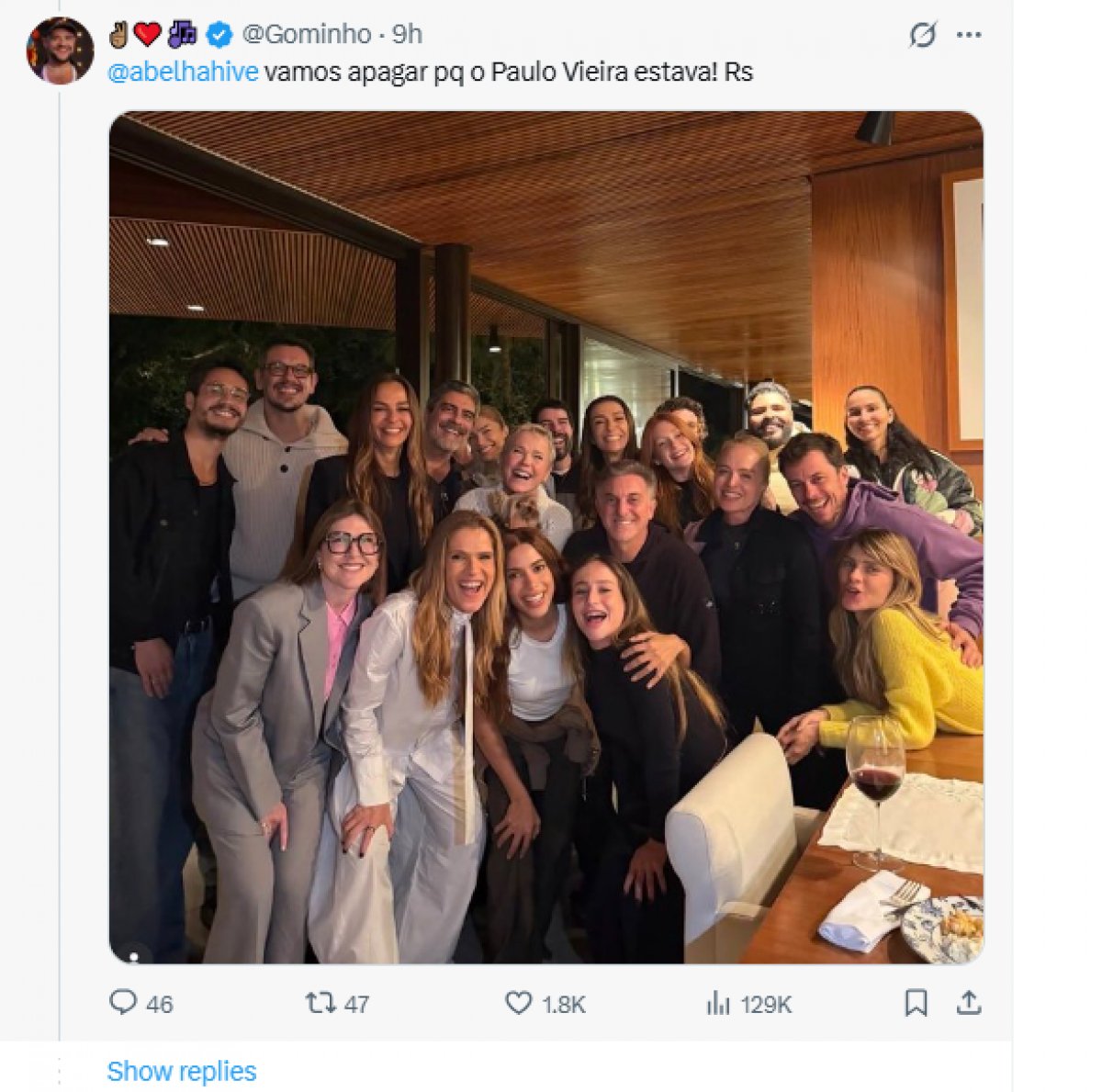The height and width of the screenshot is (1092, 1102).
Task: Click Show replies link
Action: [182, 1071]
